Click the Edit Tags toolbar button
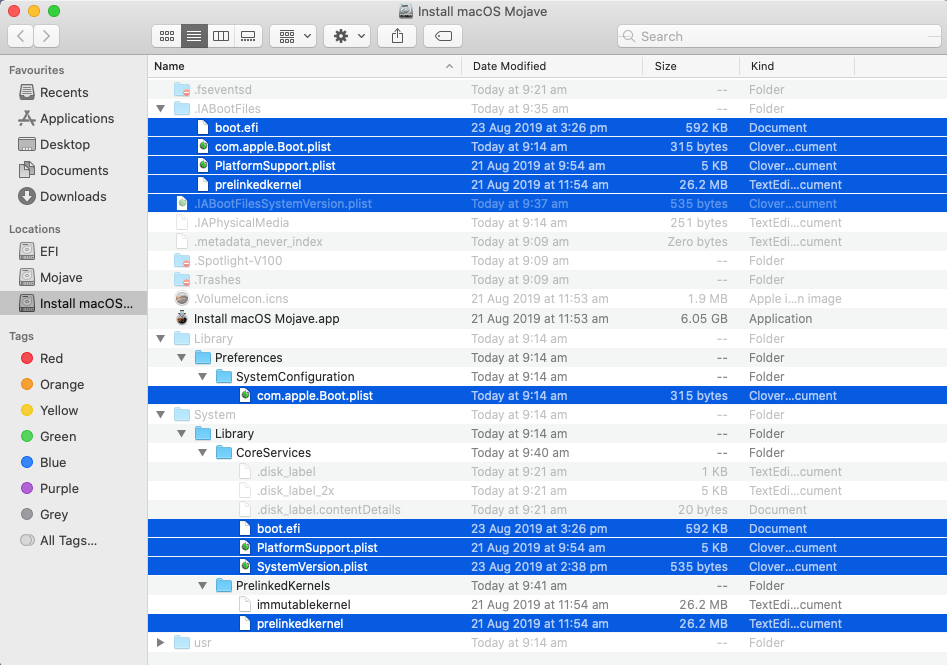947x665 pixels. (x=443, y=36)
